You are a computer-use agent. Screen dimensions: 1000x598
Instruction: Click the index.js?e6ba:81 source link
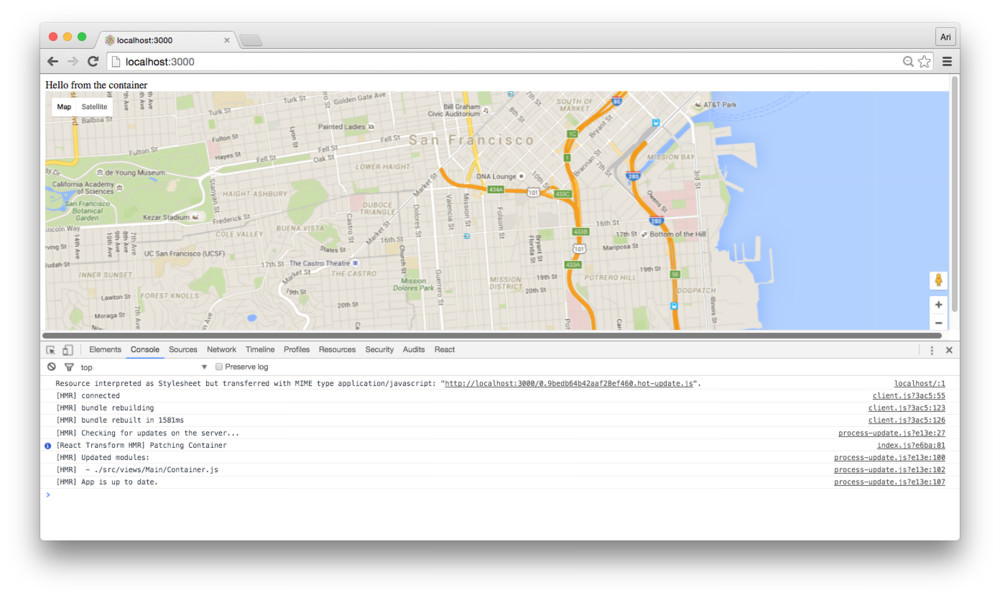pos(911,446)
